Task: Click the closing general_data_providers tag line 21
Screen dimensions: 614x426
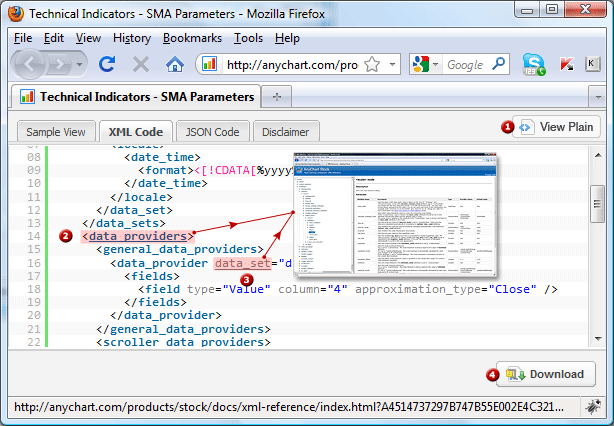Action: [183, 329]
